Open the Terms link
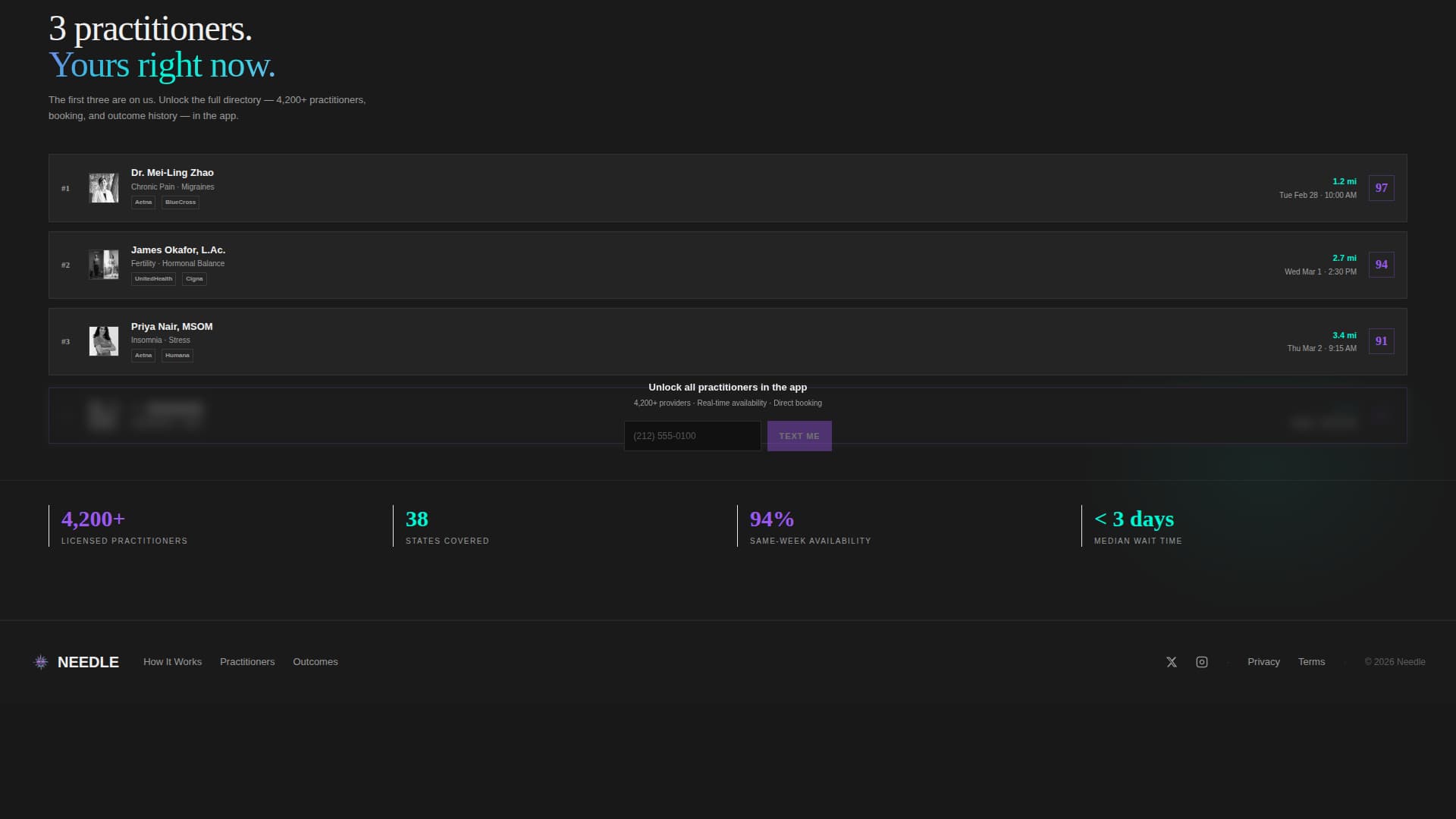The width and height of the screenshot is (1456, 819). [x=1311, y=662]
